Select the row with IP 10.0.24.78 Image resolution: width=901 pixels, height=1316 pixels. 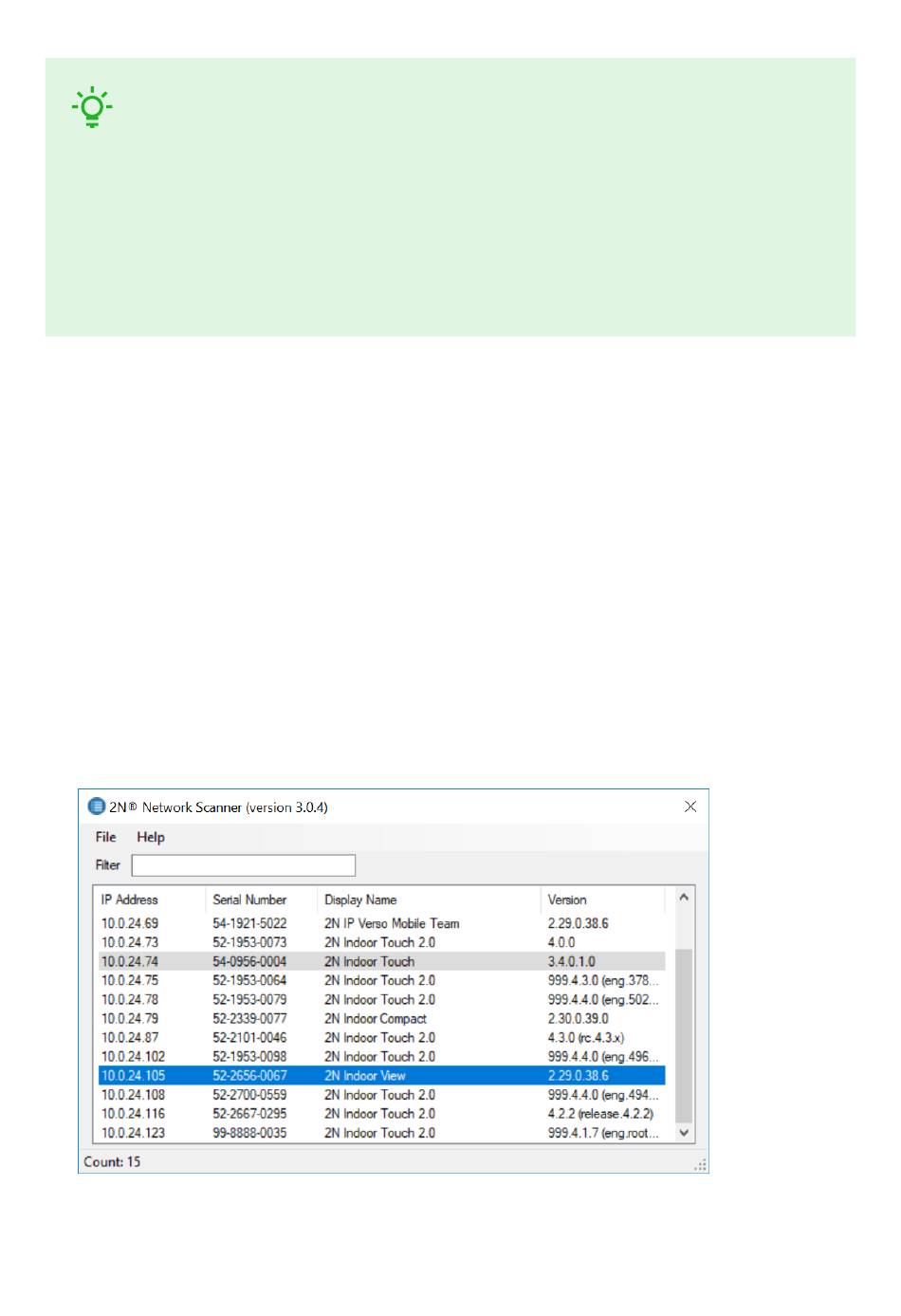pos(382,999)
